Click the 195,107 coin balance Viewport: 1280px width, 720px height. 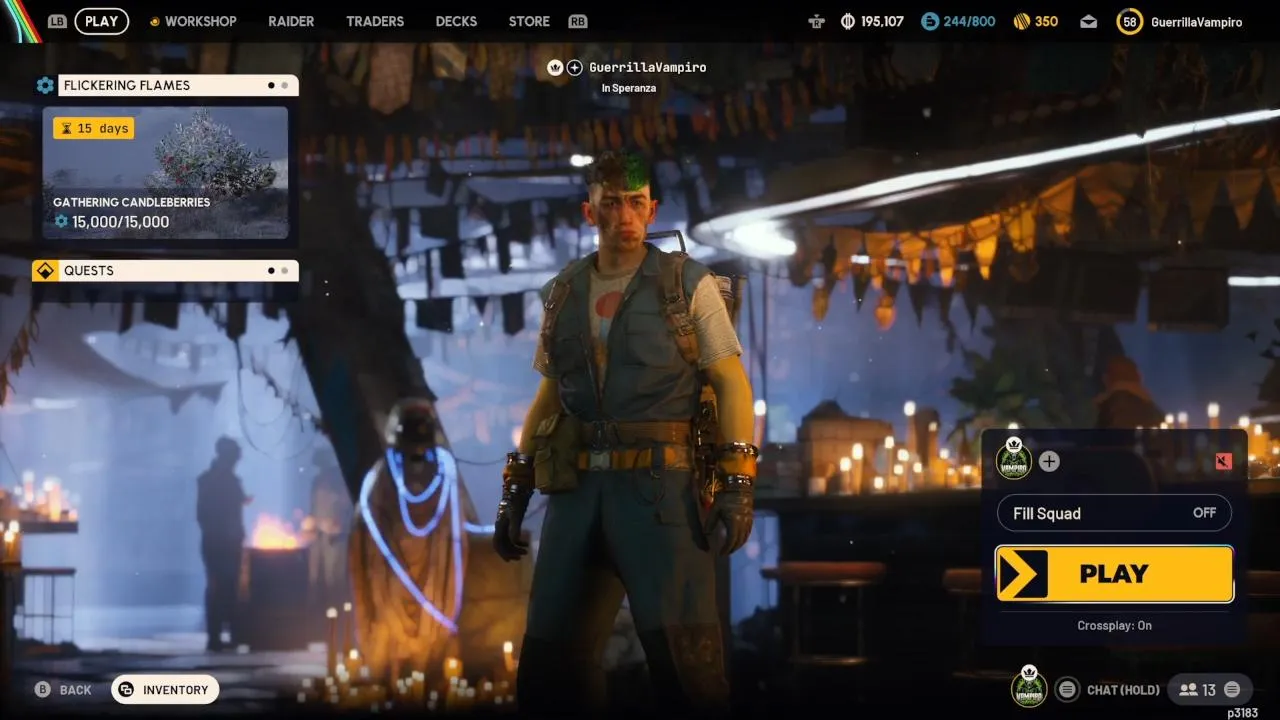point(881,21)
